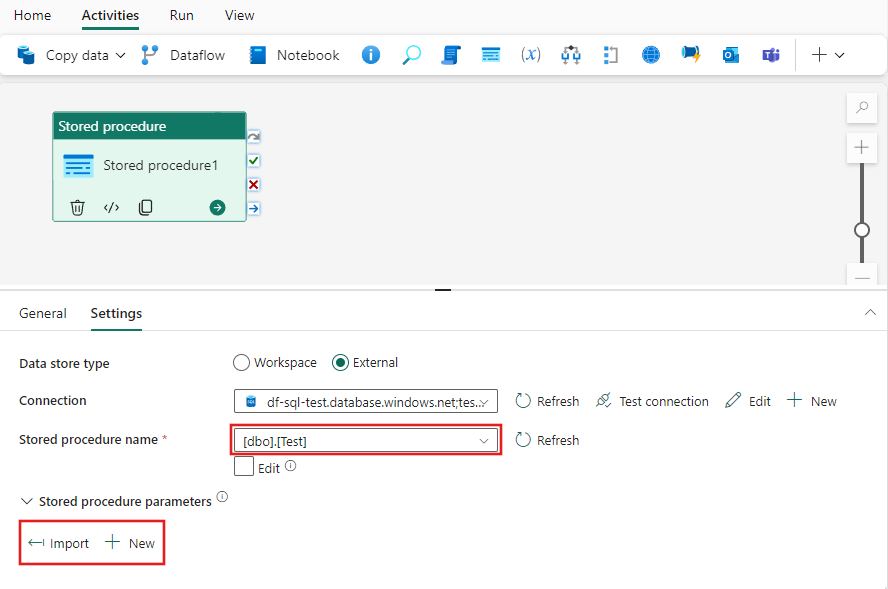Select the Stored procedure1 activity node
Viewport: 888px width, 589px height.
tap(150, 167)
